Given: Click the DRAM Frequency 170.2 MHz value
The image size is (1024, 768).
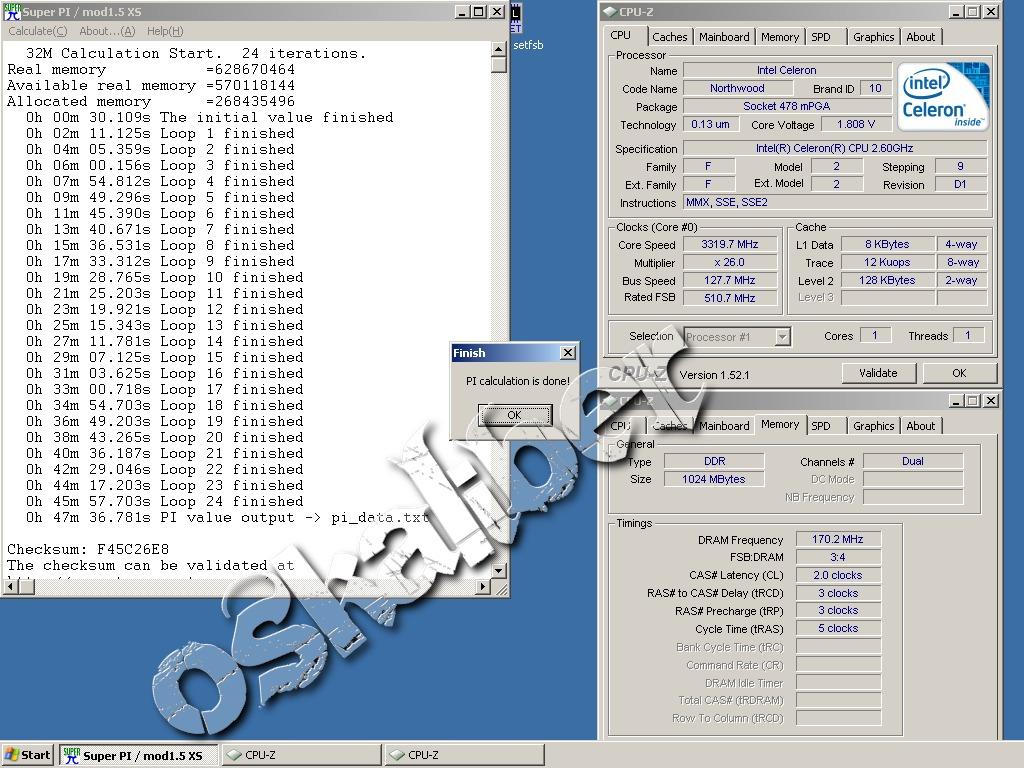Looking at the screenshot, I should point(838,539).
